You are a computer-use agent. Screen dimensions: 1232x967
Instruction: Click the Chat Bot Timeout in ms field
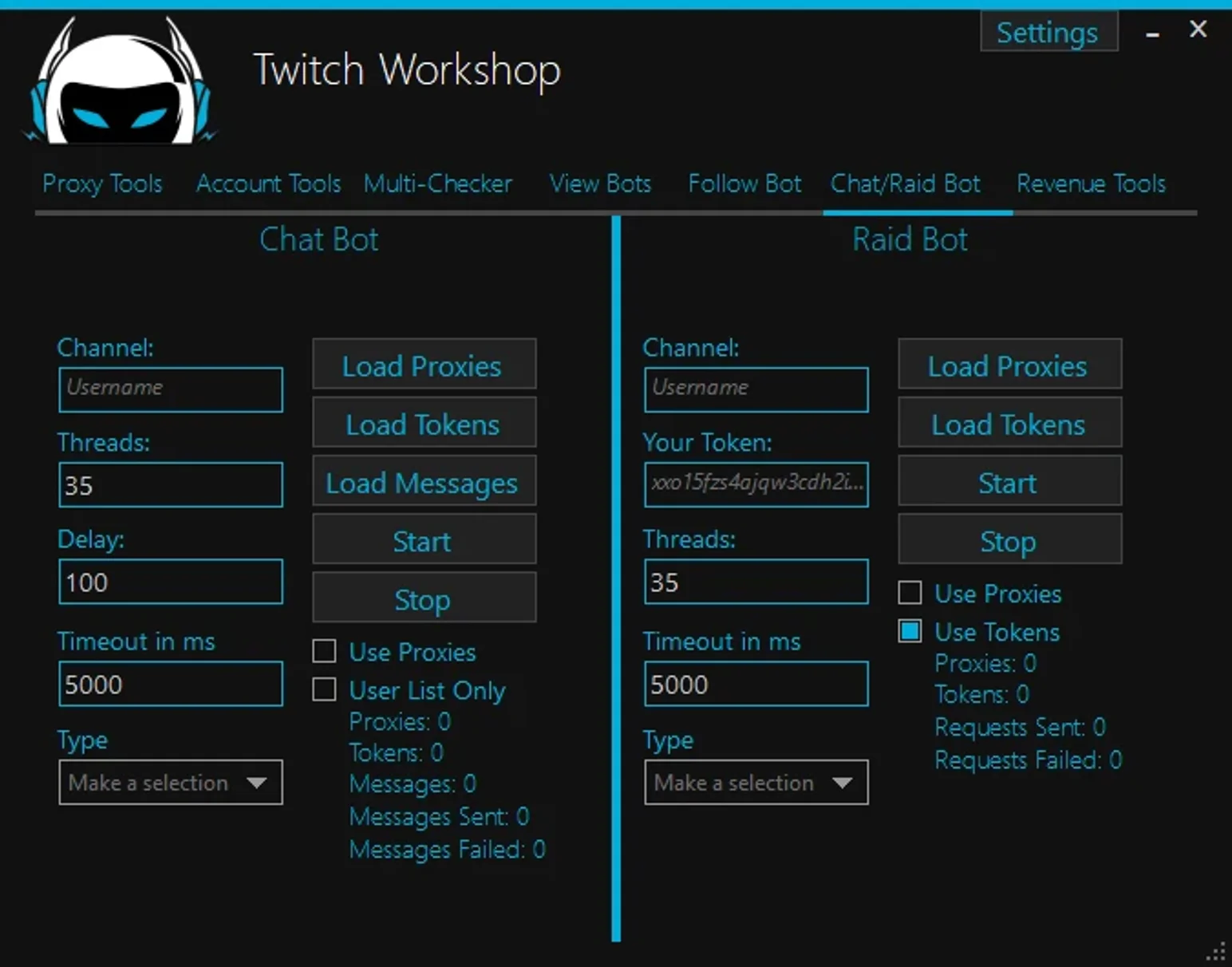tap(171, 684)
